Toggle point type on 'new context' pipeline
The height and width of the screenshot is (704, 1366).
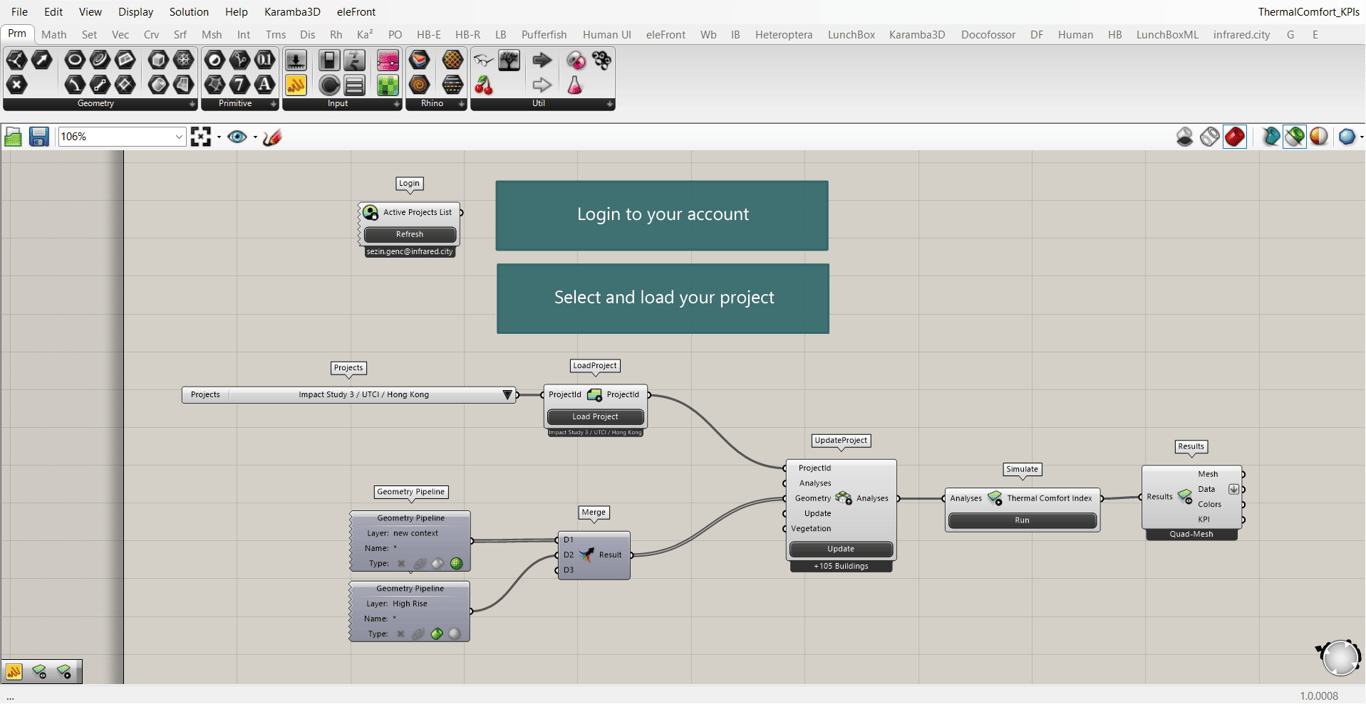click(401, 564)
